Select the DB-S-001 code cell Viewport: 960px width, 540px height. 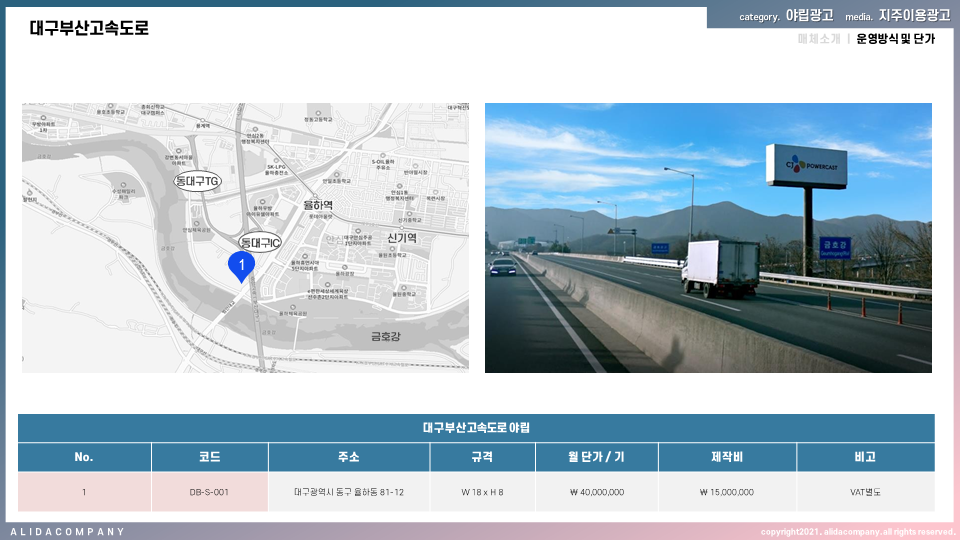point(209,492)
